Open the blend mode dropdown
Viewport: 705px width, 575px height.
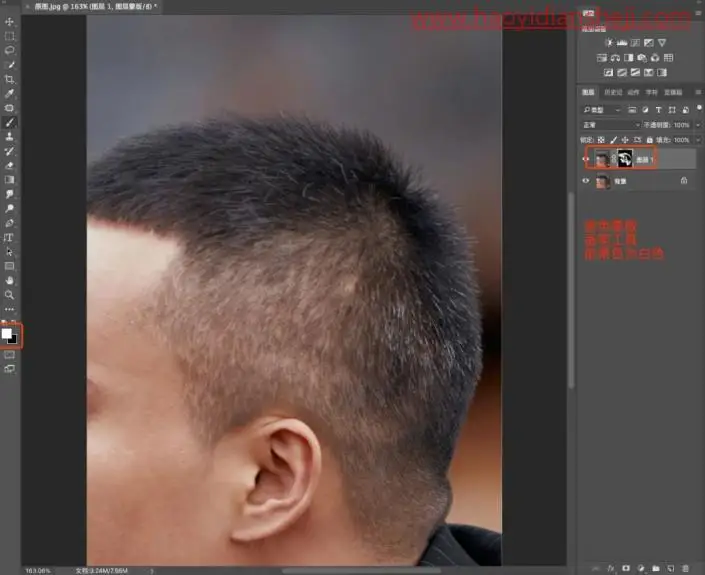tap(611, 125)
